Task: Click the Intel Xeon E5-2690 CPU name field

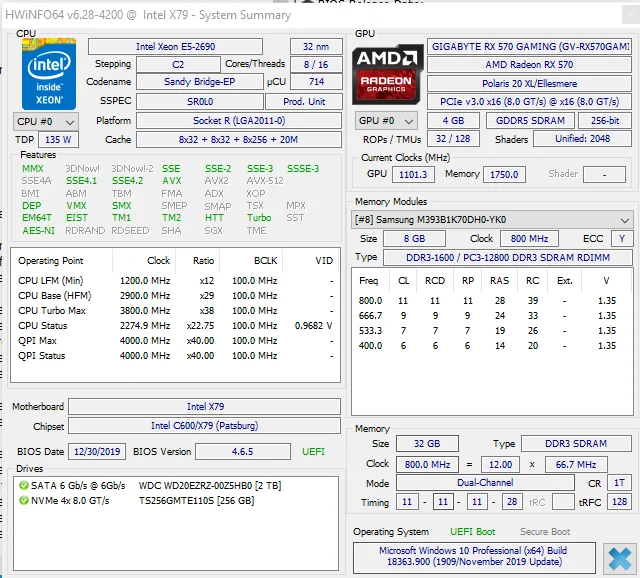Action: 175,47
